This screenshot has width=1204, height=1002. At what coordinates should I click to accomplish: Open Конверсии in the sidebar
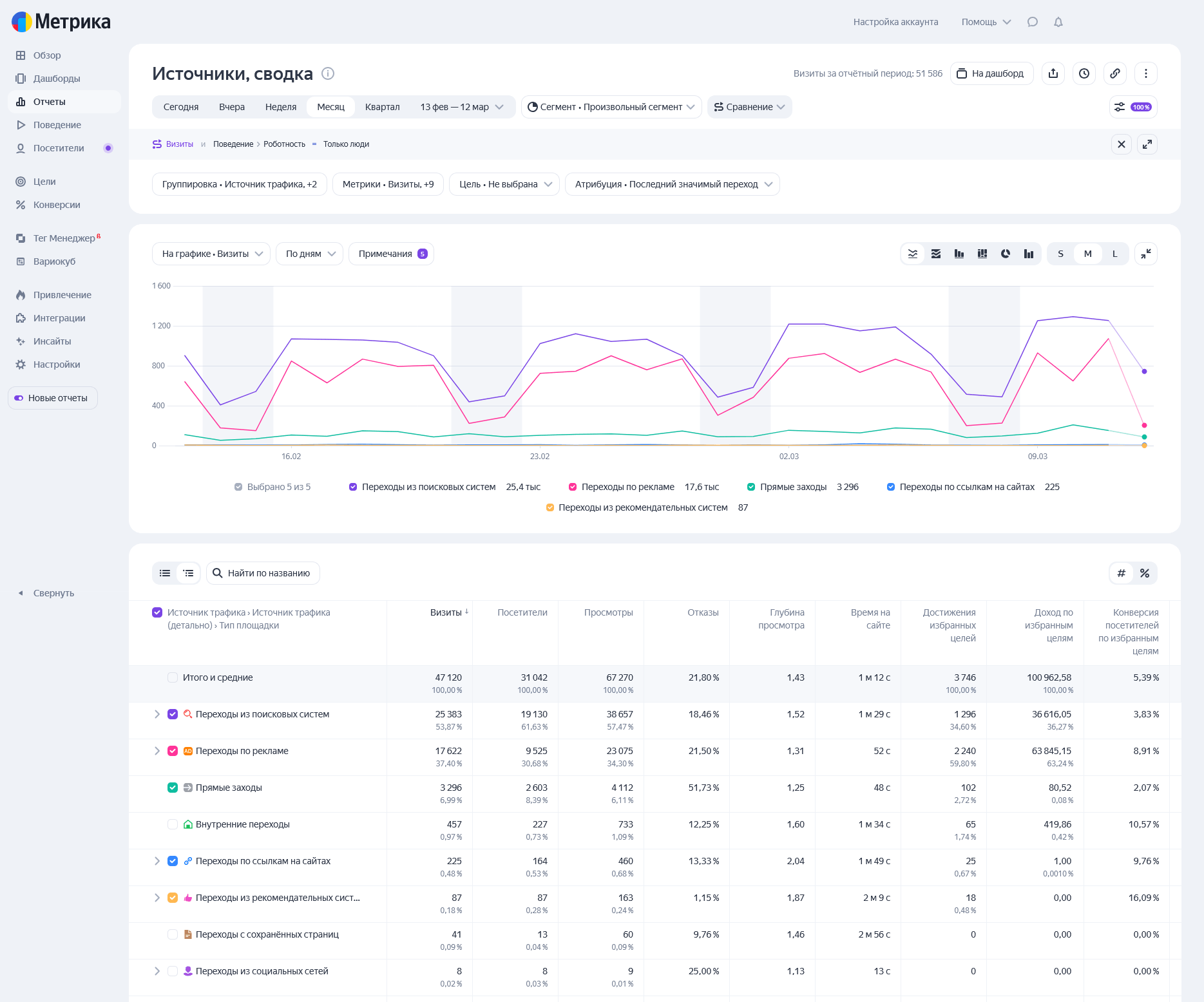[x=57, y=205]
